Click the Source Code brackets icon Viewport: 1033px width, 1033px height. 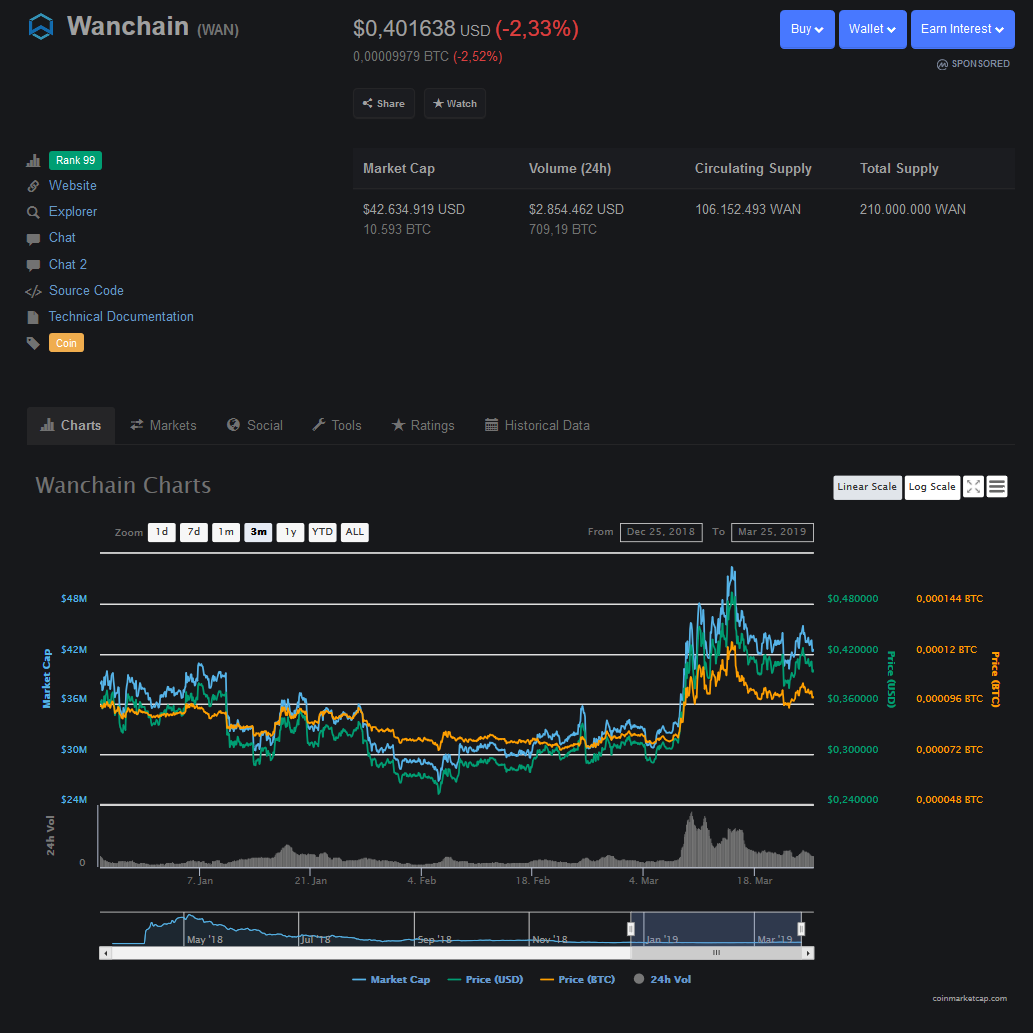[x=33, y=291]
